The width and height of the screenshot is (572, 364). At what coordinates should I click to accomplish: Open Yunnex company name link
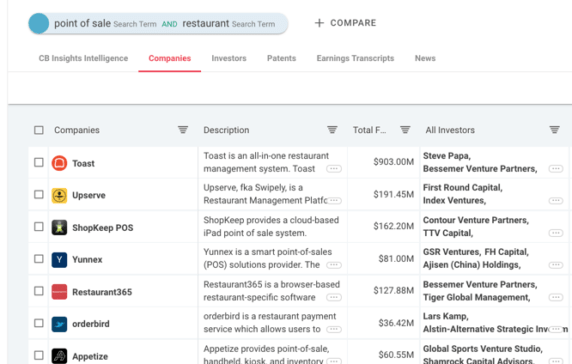pyautogui.click(x=87, y=260)
